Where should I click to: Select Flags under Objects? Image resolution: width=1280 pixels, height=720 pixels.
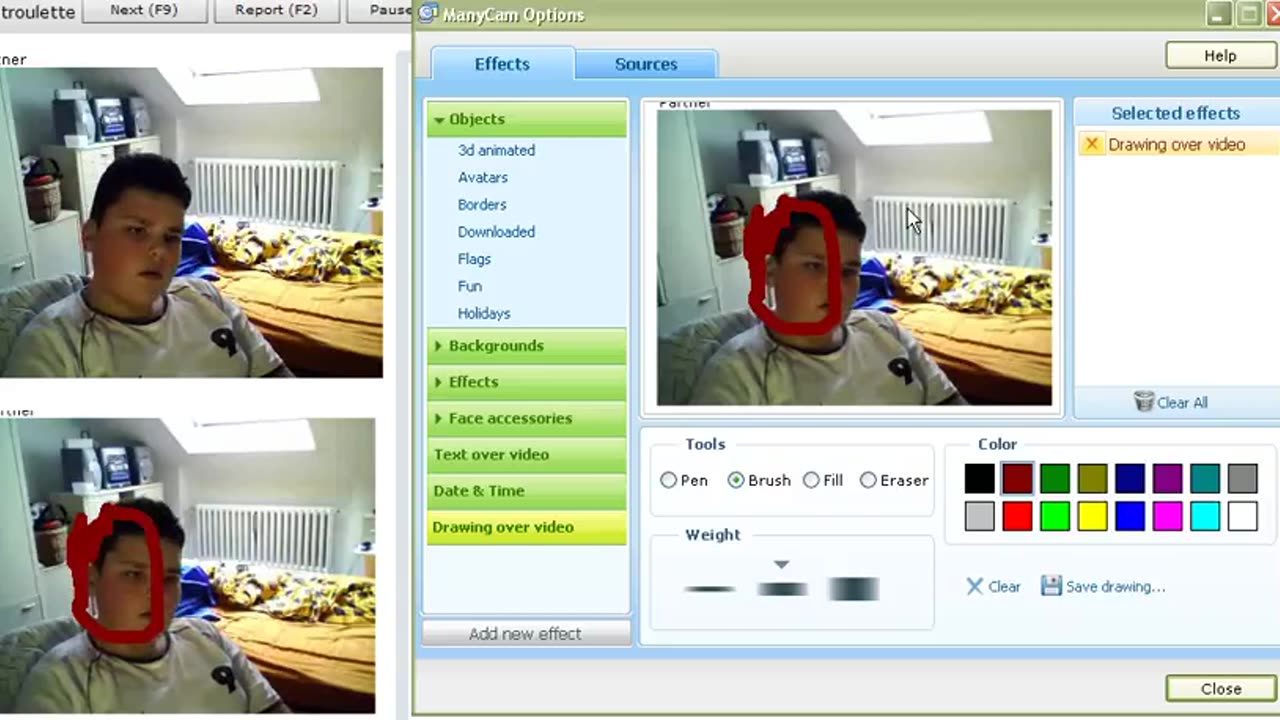474,259
